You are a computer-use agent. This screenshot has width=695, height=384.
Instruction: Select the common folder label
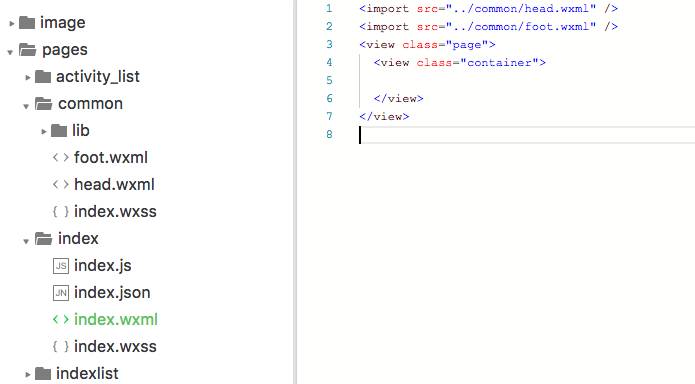click(90, 104)
